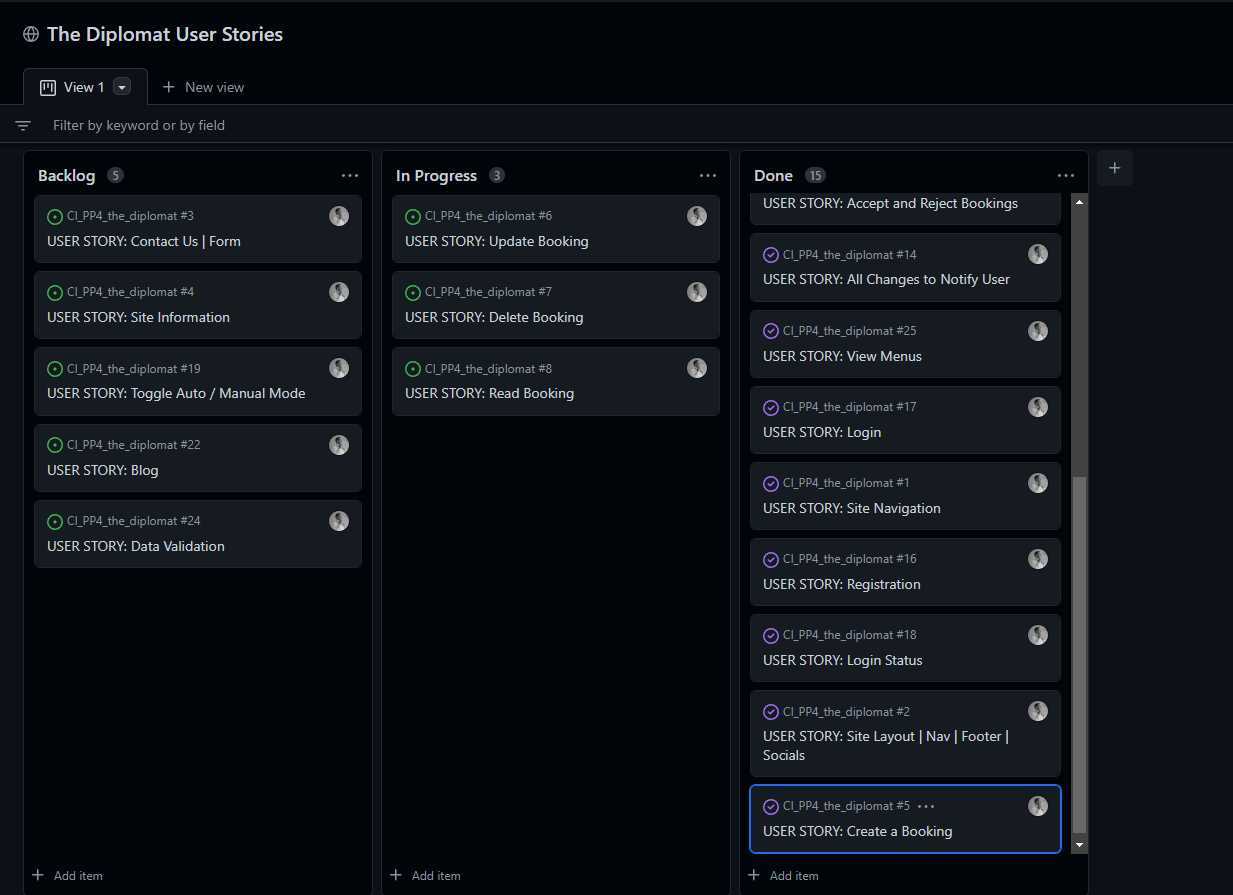Click assignee avatar on Data Validation card
1233x895 pixels.
click(x=339, y=521)
